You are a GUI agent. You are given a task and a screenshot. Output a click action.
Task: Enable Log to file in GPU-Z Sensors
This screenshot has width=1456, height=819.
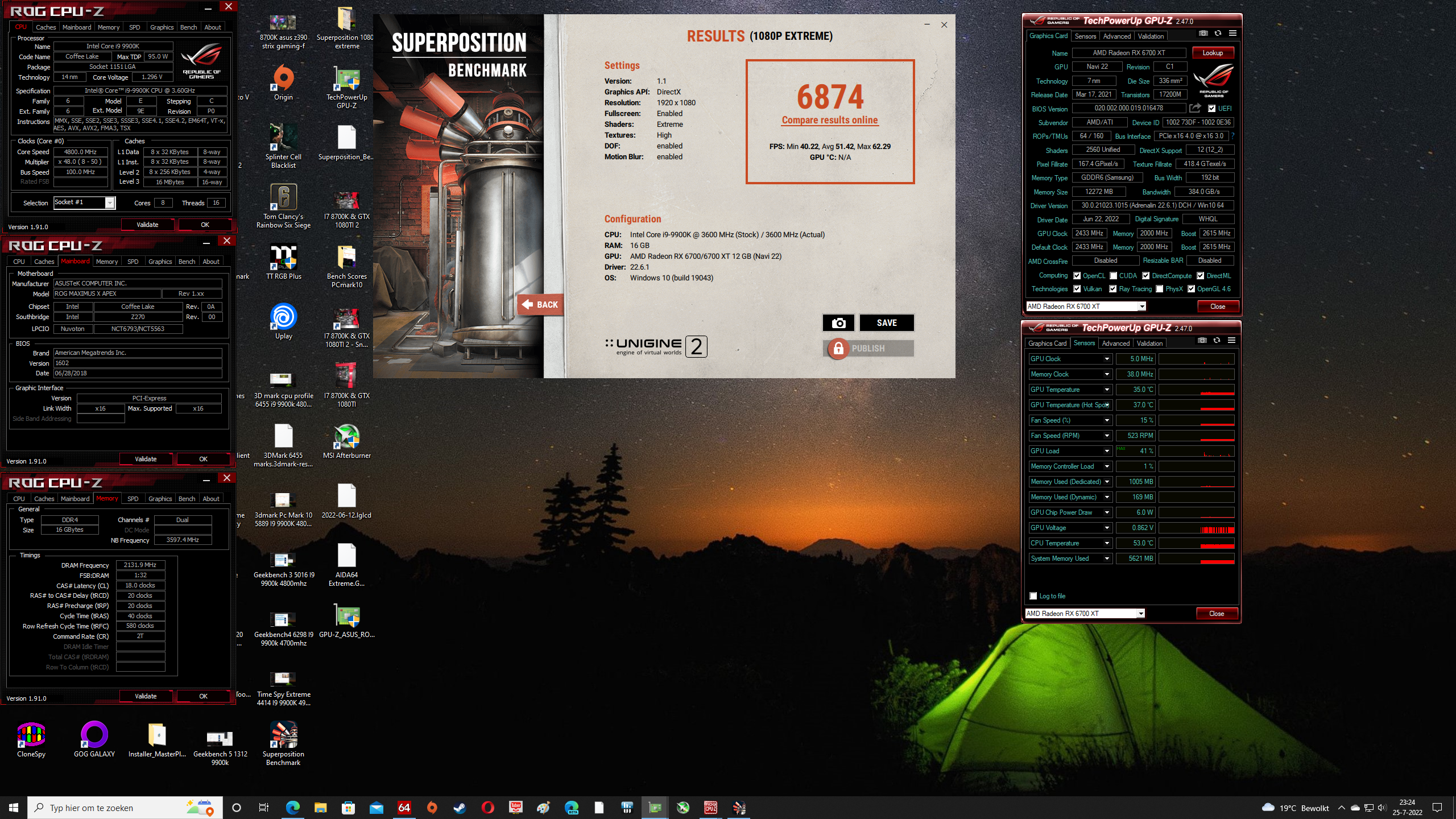tap(1033, 596)
